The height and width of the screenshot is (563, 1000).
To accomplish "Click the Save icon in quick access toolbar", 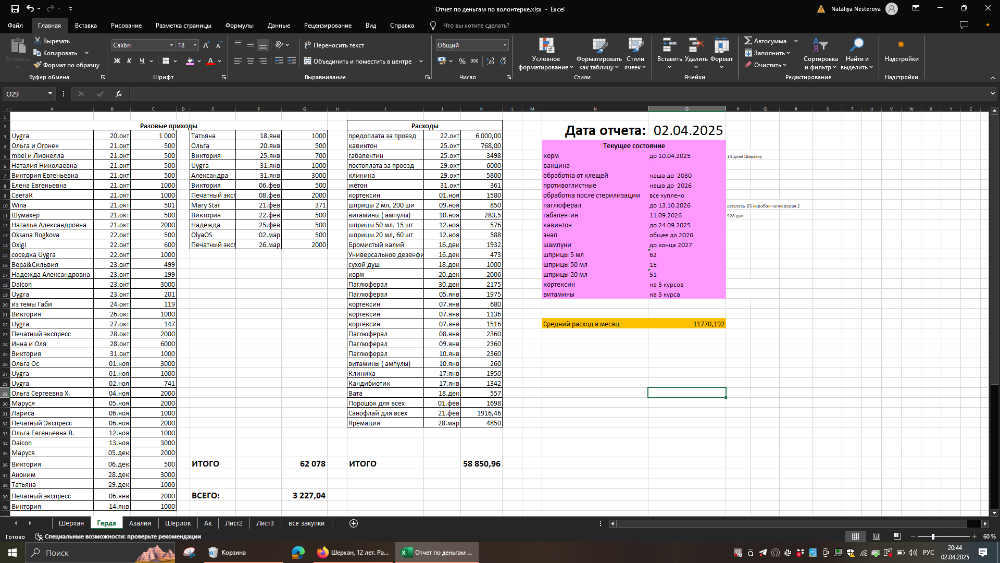I will (15, 8).
